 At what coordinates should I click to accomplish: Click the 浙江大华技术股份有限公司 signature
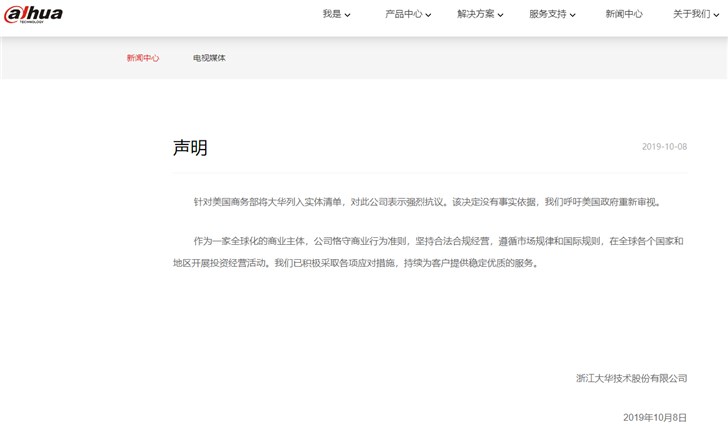click(x=631, y=378)
